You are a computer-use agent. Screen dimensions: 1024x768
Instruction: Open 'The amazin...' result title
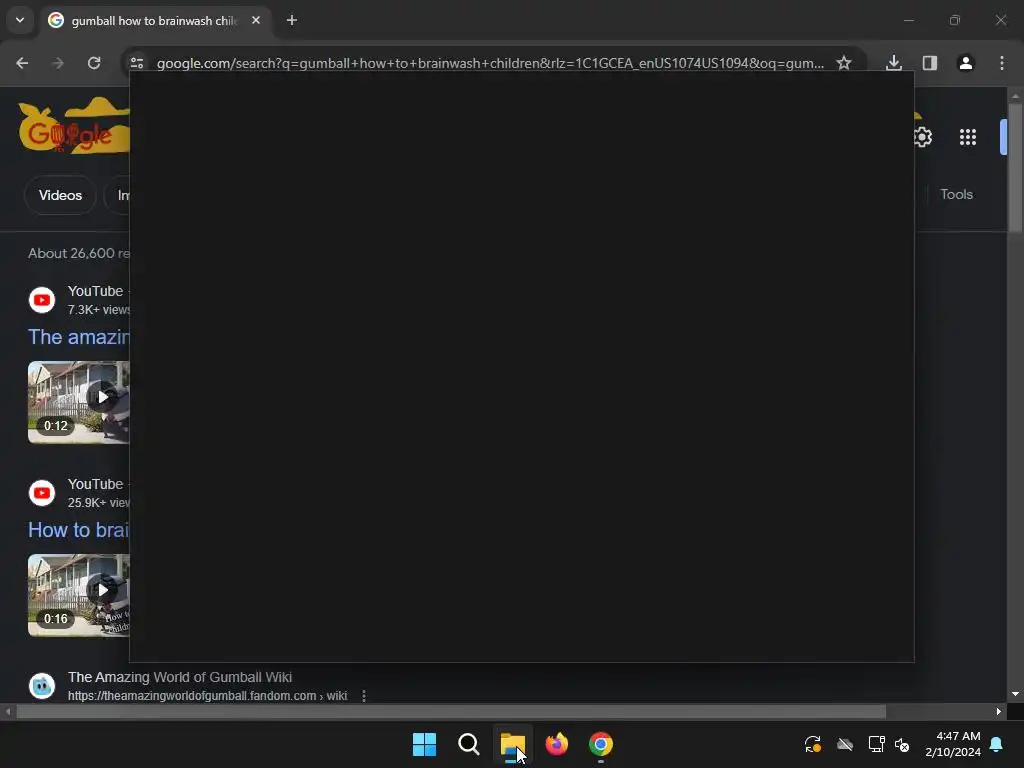[78, 337]
